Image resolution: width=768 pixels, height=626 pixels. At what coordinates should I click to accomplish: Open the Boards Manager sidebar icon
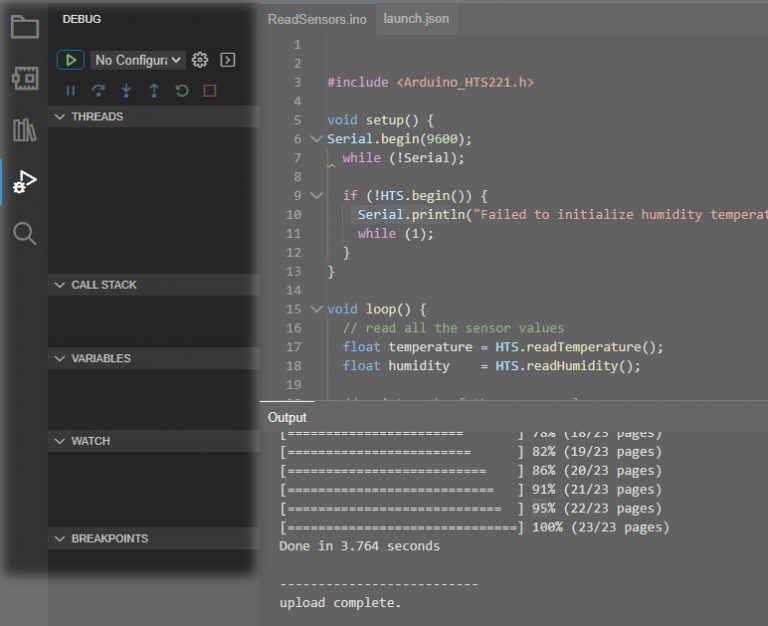24,78
